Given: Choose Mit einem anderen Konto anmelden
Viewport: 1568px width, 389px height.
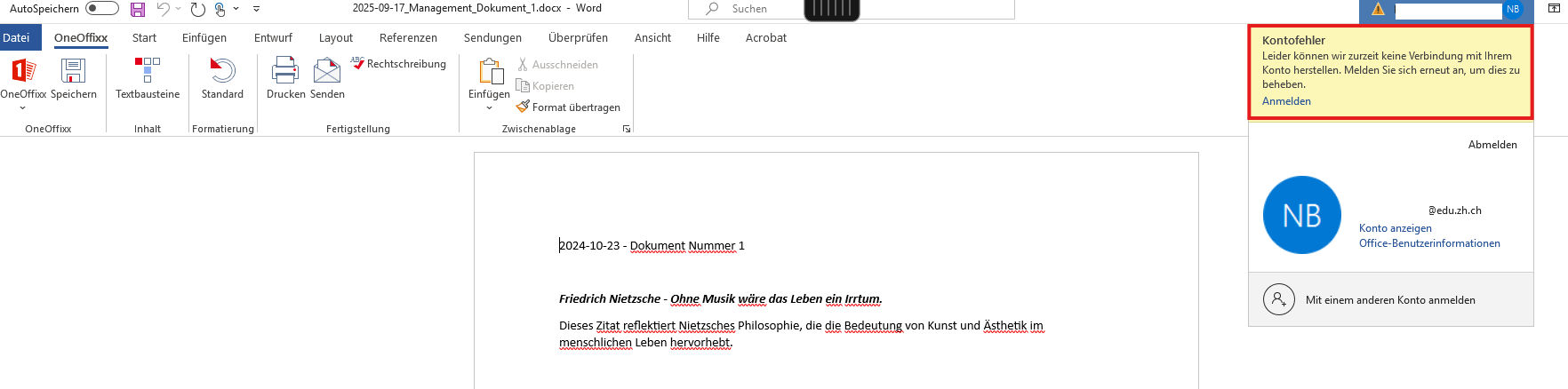Looking at the screenshot, I should [1389, 300].
